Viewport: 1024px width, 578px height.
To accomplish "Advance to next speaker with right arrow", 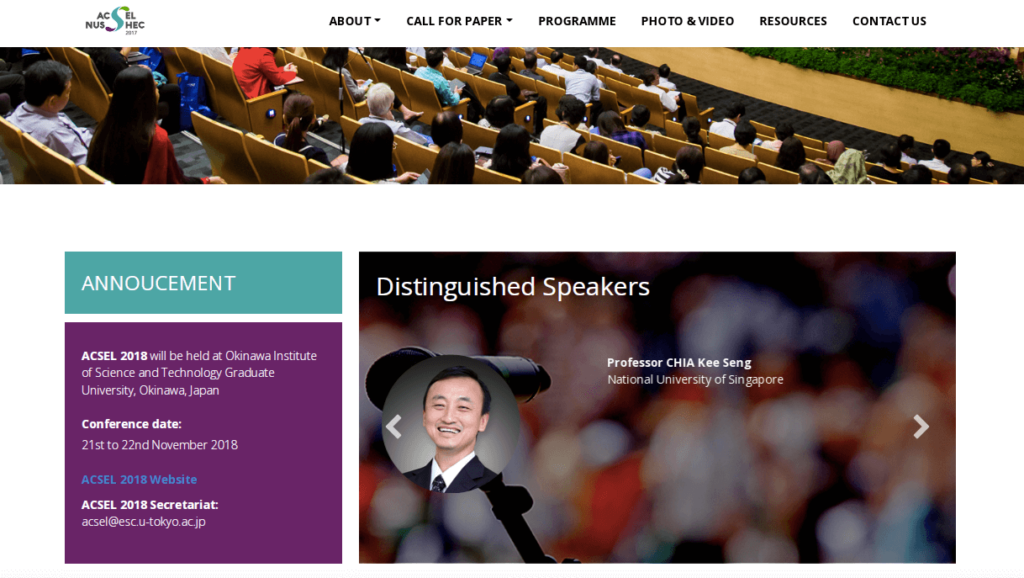I will pyautogui.click(x=920, y=427).
